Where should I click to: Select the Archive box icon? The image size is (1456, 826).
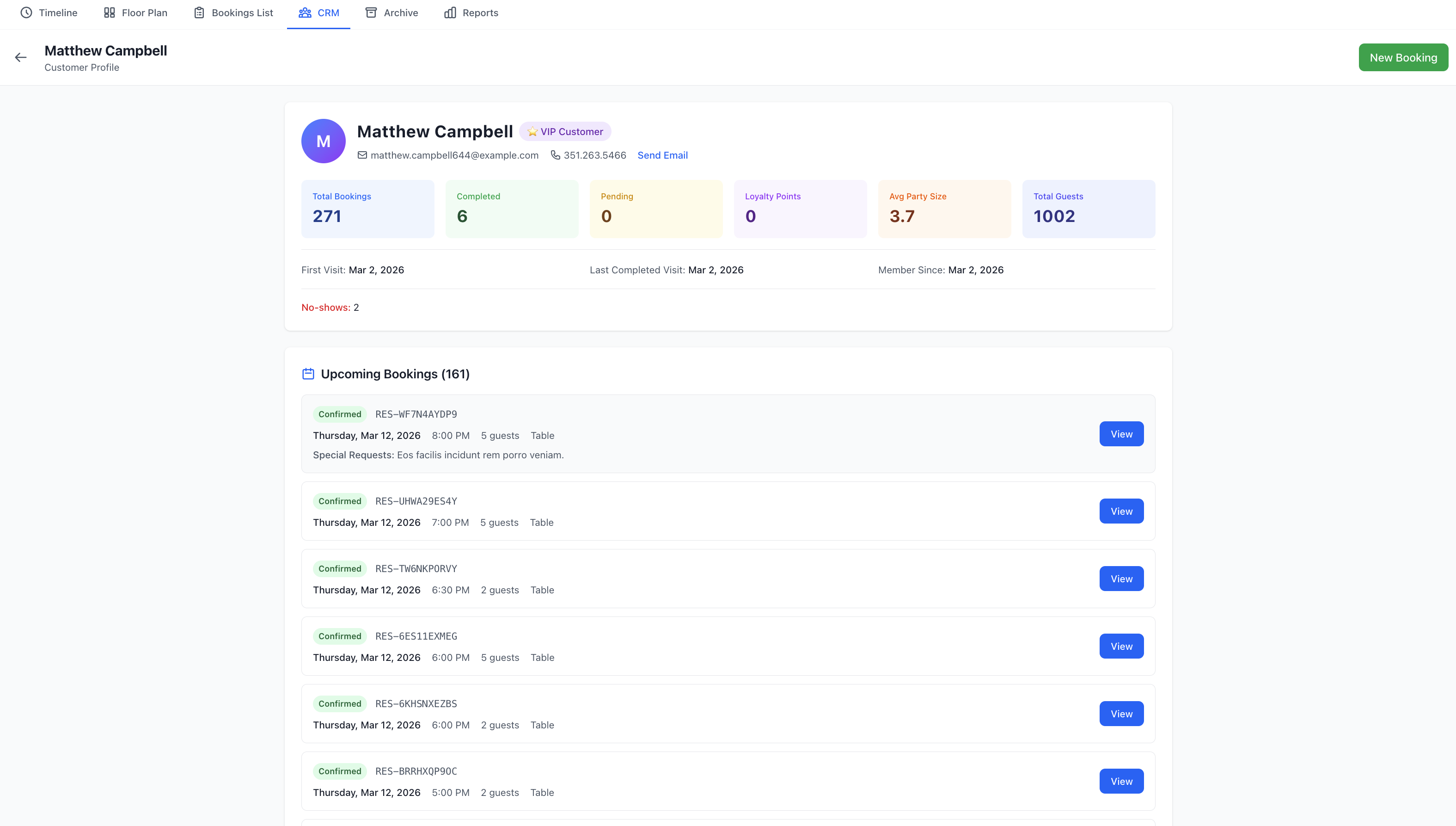tap(372, 12)
